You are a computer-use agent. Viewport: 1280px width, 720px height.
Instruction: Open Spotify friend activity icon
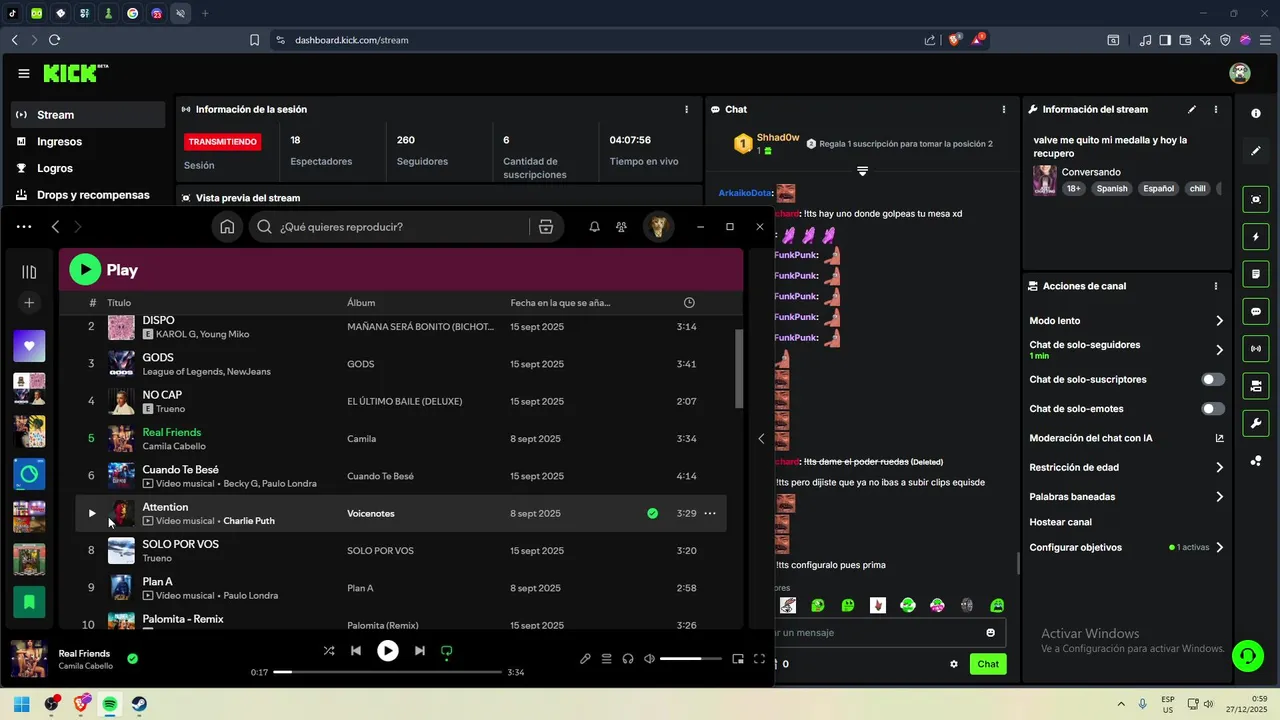pos(621,227)
